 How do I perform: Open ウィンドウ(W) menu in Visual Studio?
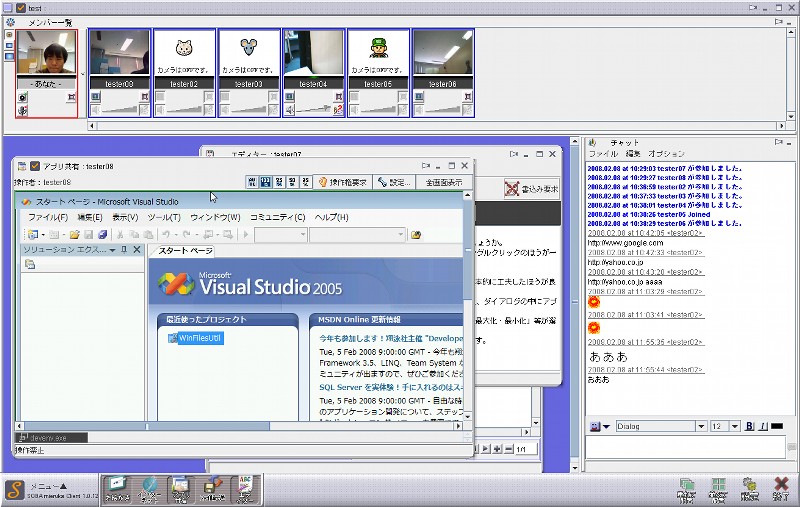coord(215,217)
